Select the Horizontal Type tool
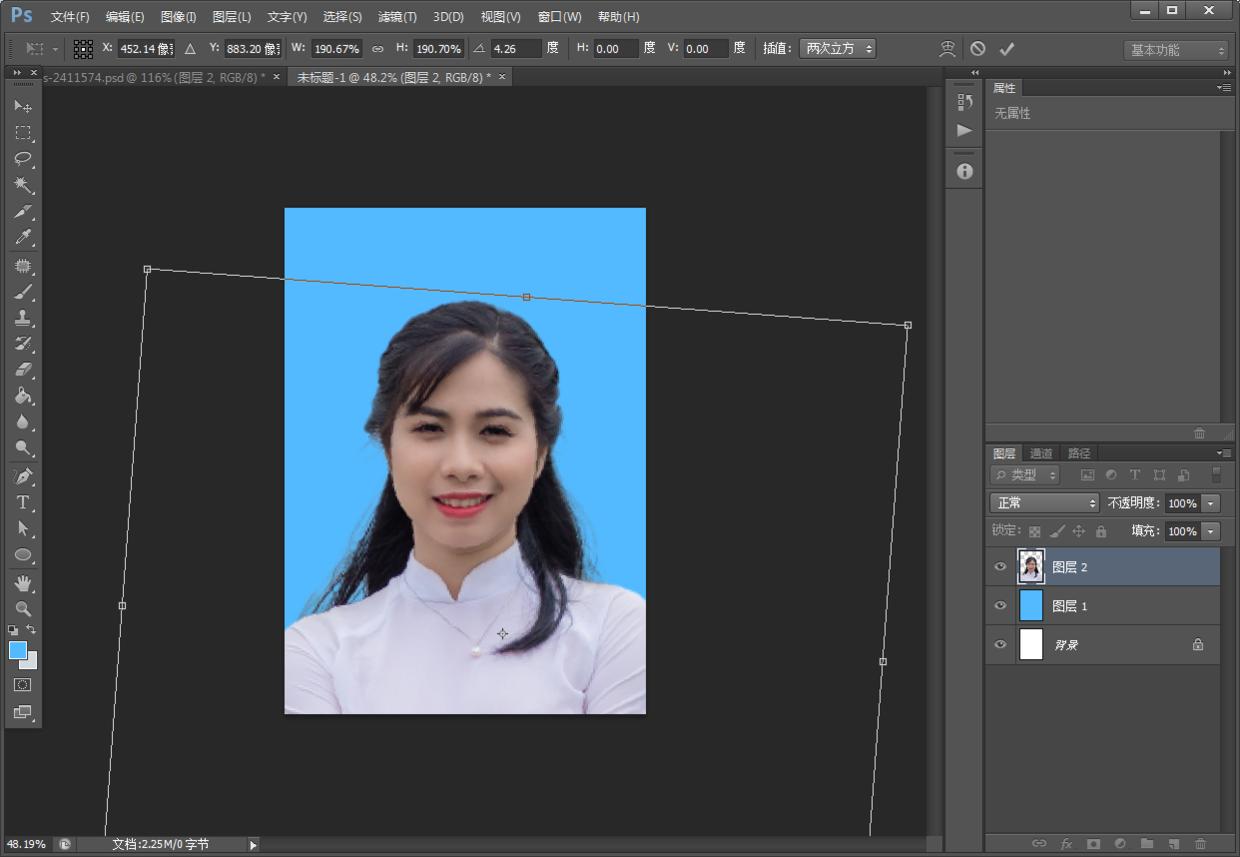Viewport: 1240px width, 857px height. coord(23,502)
